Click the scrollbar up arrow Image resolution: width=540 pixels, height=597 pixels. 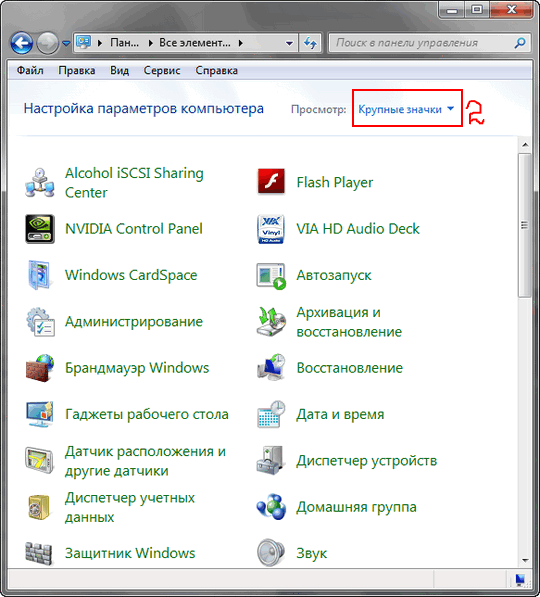coord(525,145)
